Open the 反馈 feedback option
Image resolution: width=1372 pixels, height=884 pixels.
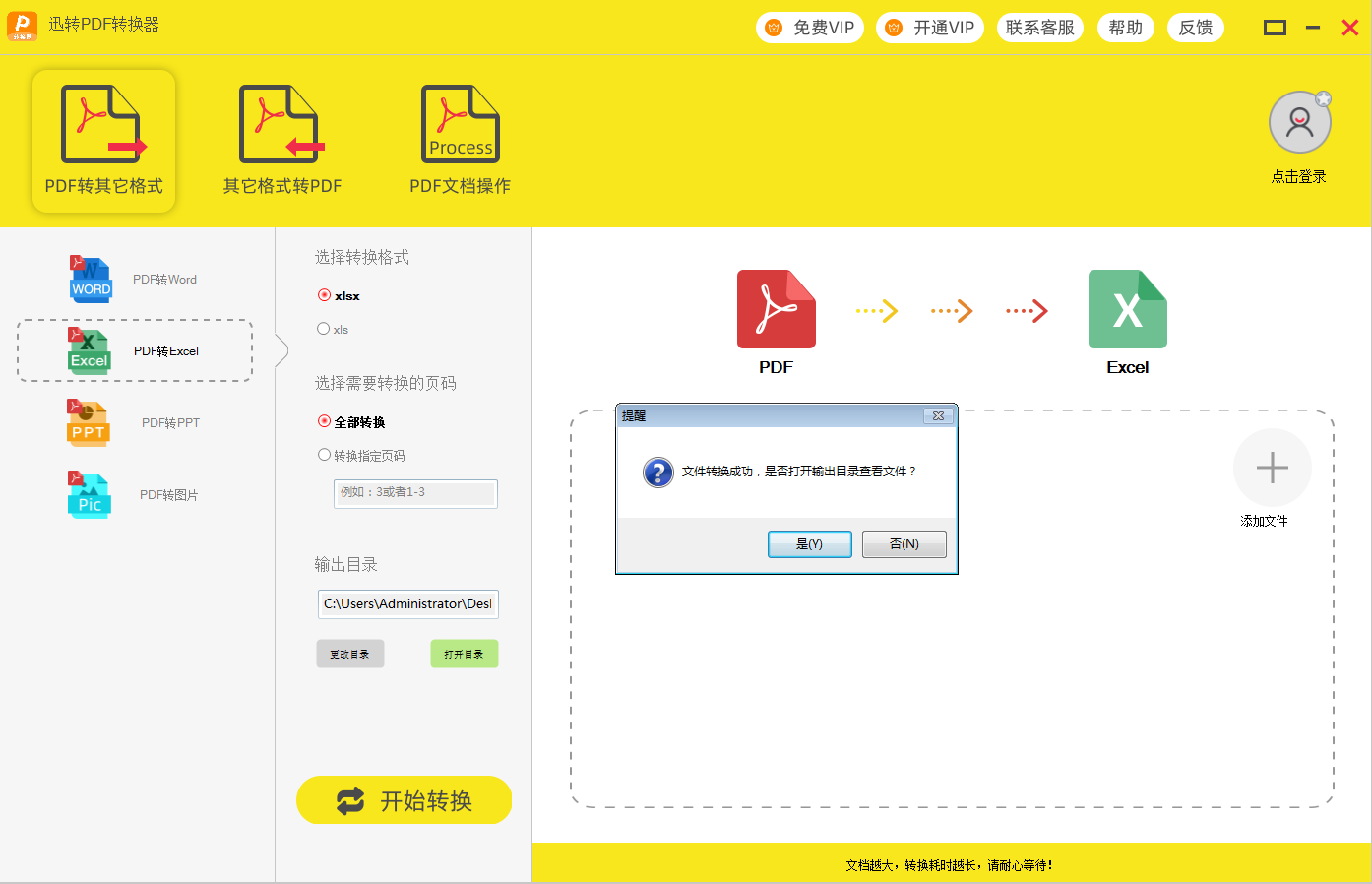click(x=1196, y=28)
